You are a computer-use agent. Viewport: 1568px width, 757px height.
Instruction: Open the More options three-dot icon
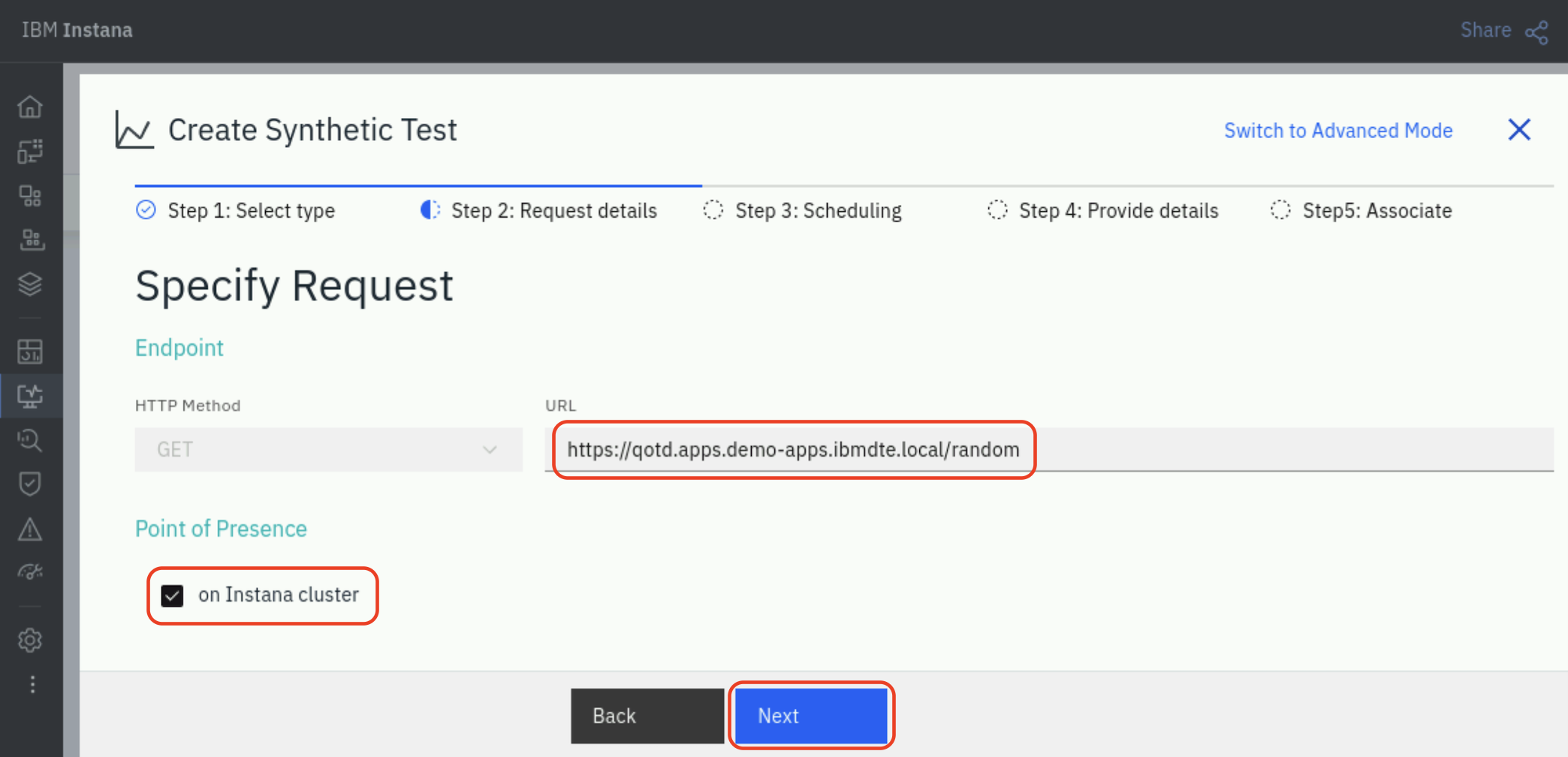click(x=32, y=684)
